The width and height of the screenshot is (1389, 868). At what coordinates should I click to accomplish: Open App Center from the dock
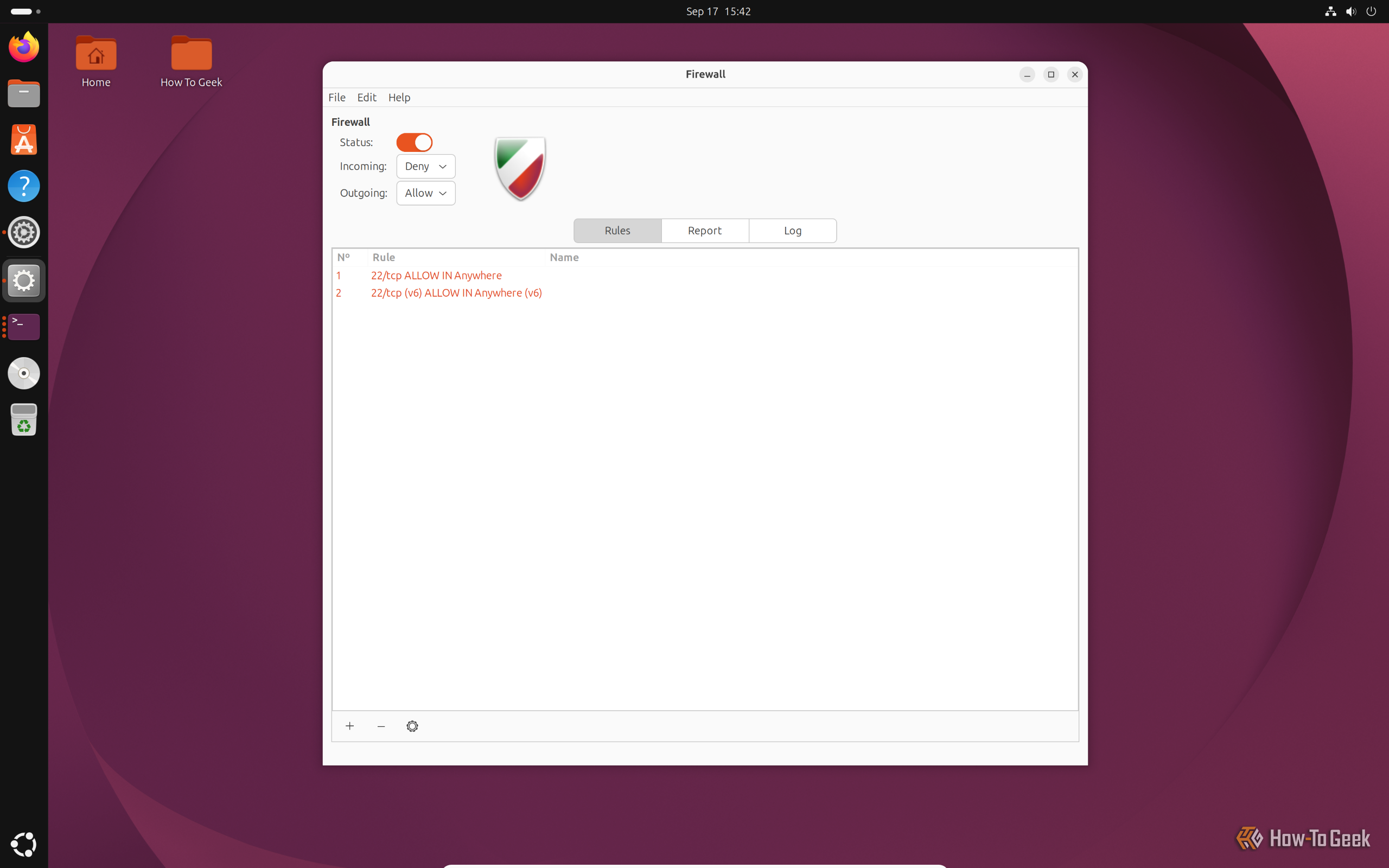(x=23, y=139)
